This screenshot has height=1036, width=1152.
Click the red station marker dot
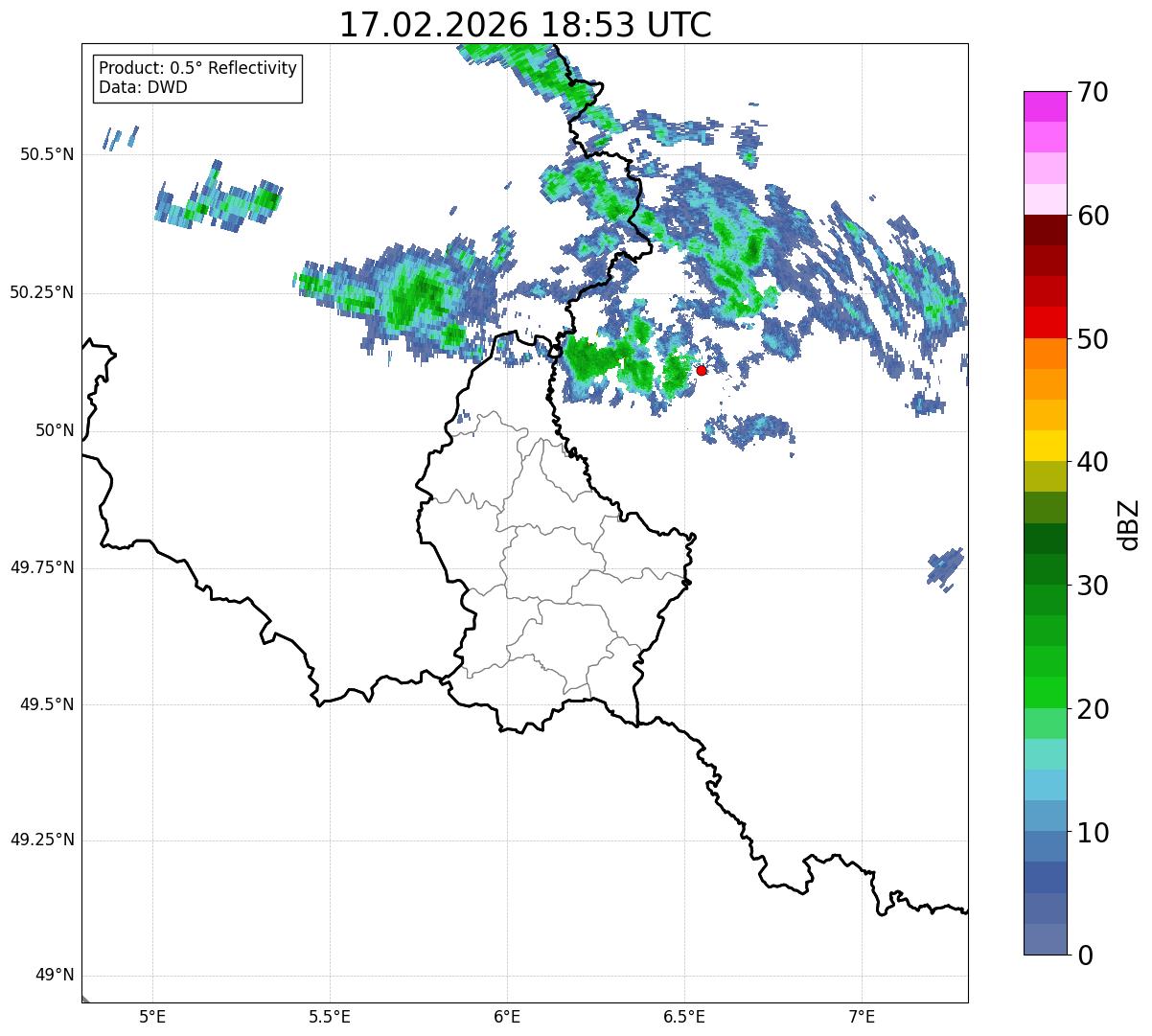(x=702, y=370)
